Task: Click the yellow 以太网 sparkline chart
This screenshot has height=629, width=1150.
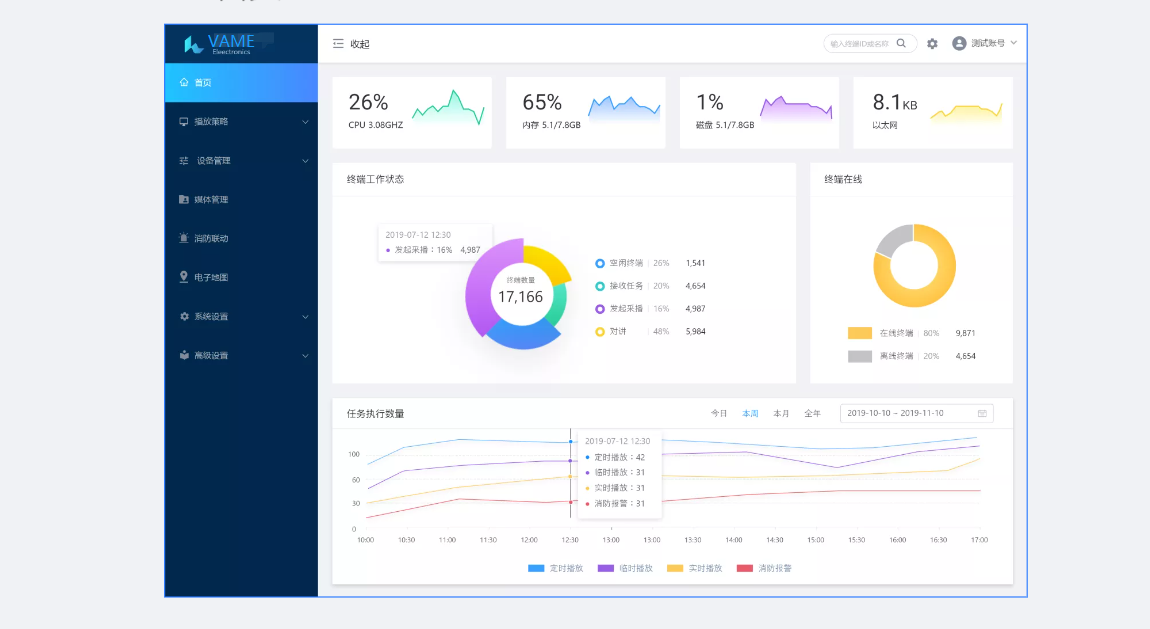Action: click(967, 113)
